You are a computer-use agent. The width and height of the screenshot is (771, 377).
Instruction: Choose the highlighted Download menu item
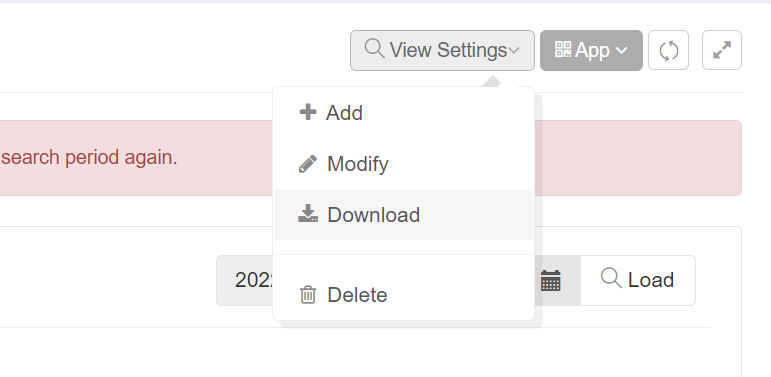tap(403, 214)
